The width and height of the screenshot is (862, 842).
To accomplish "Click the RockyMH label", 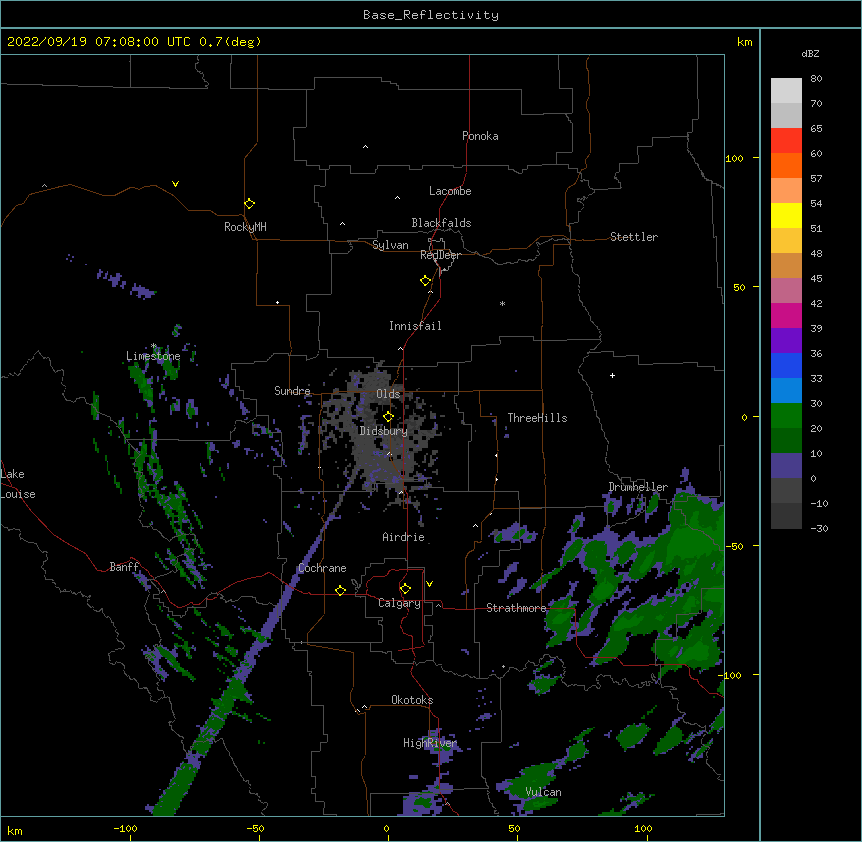I will (x=245, y=227).
